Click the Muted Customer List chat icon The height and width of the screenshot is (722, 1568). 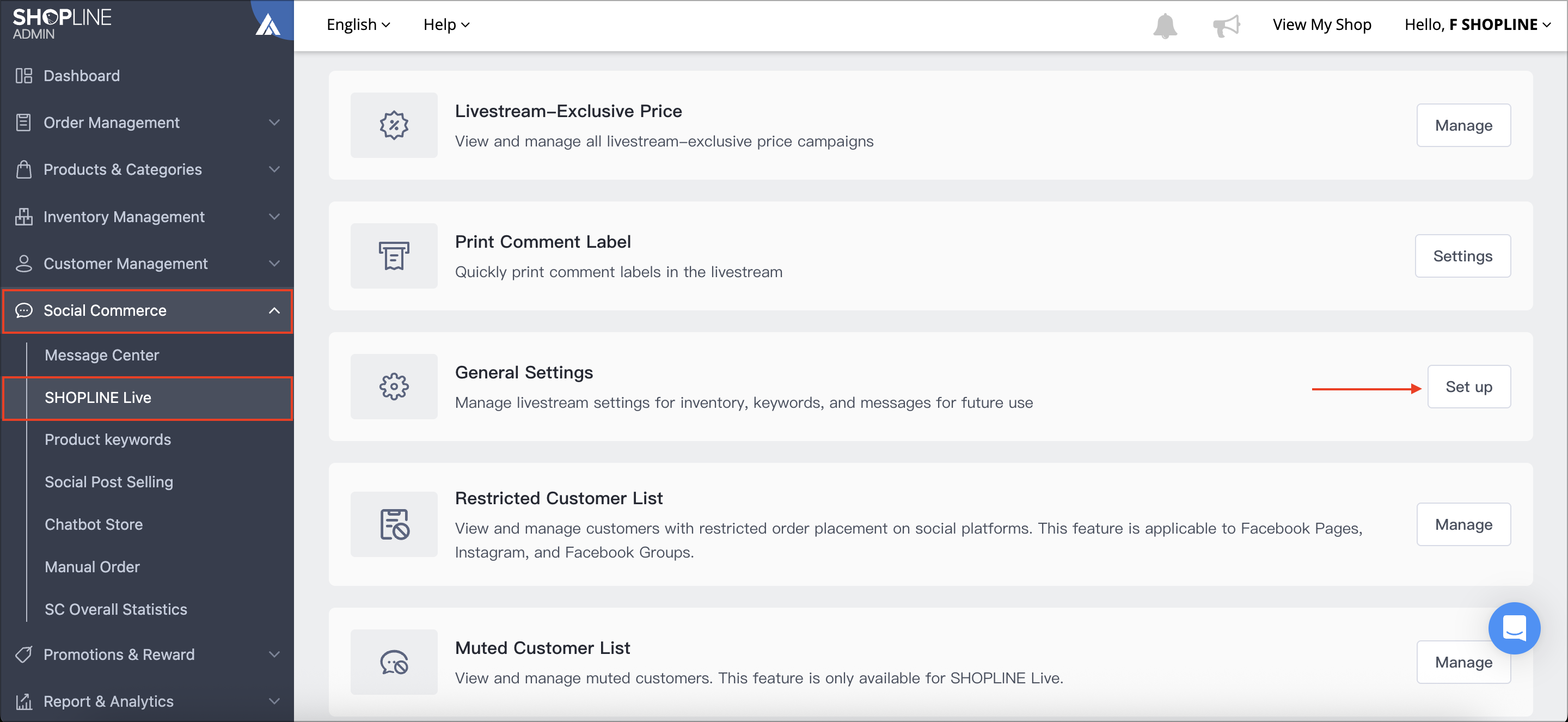(x=394, y=662)
